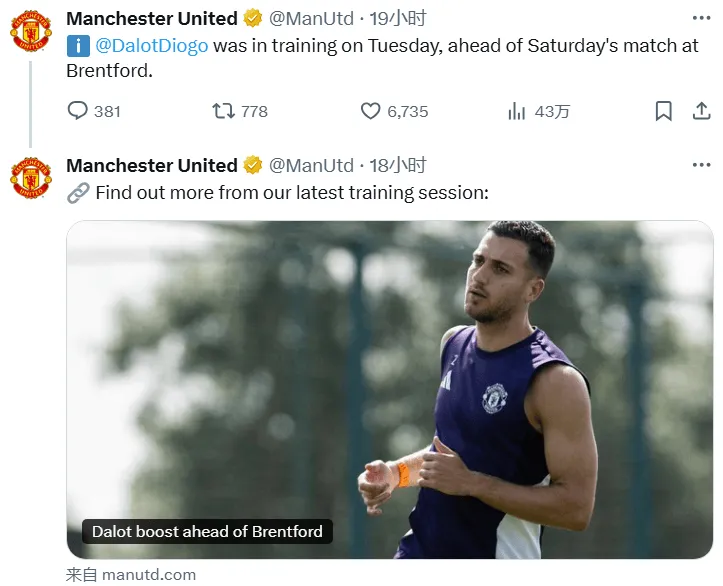Open the 19小时 timestamp link
The width and height of the screenshot is (723, 586).
point(397,18)
